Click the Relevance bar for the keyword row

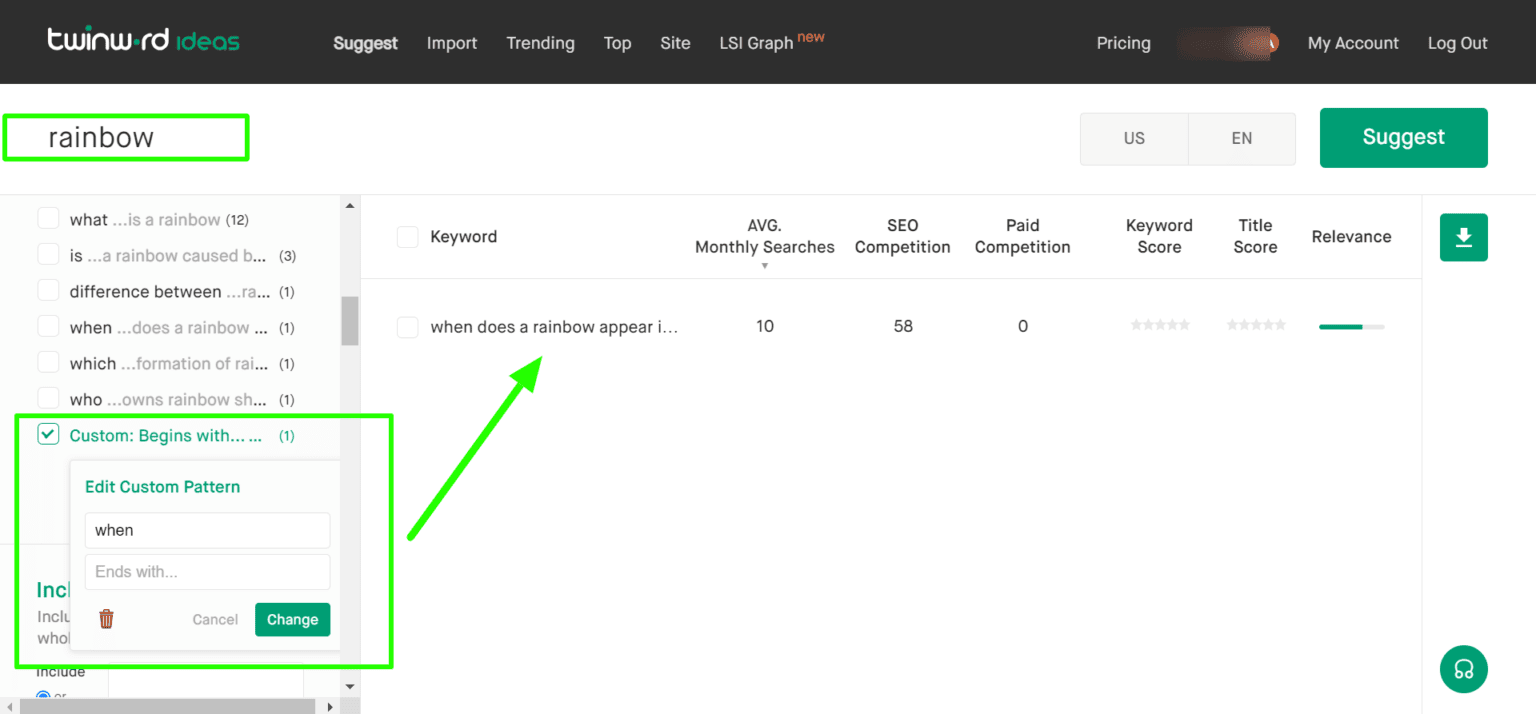pos(1350,326)
